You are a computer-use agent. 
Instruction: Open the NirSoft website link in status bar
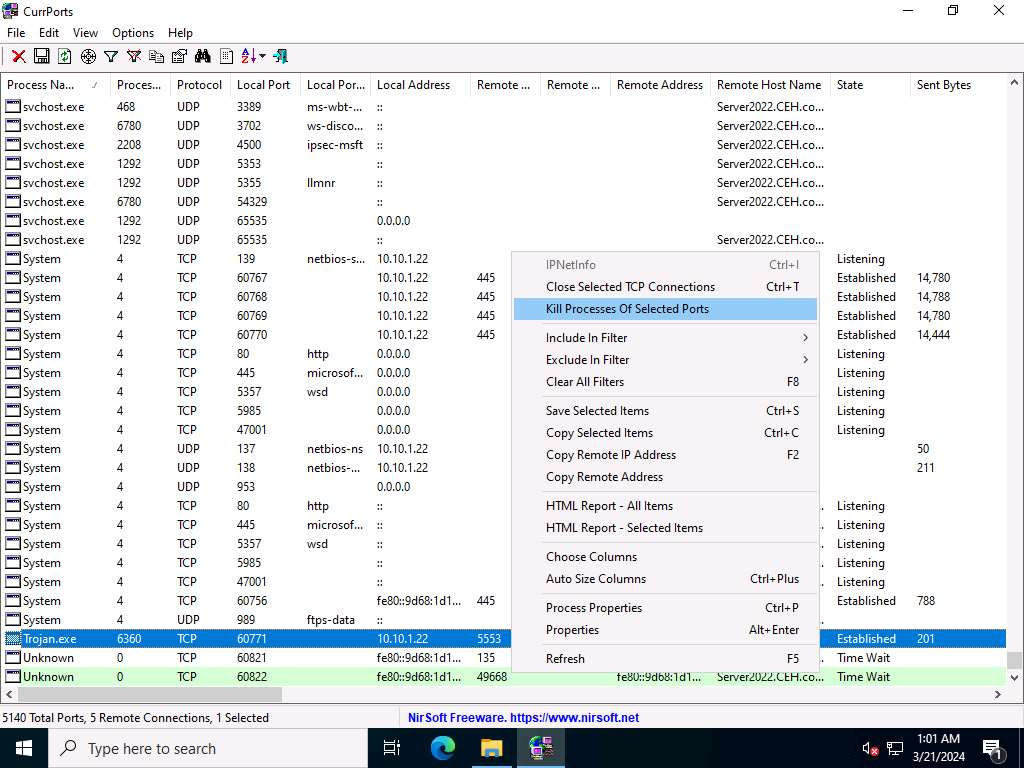point(523,718)
